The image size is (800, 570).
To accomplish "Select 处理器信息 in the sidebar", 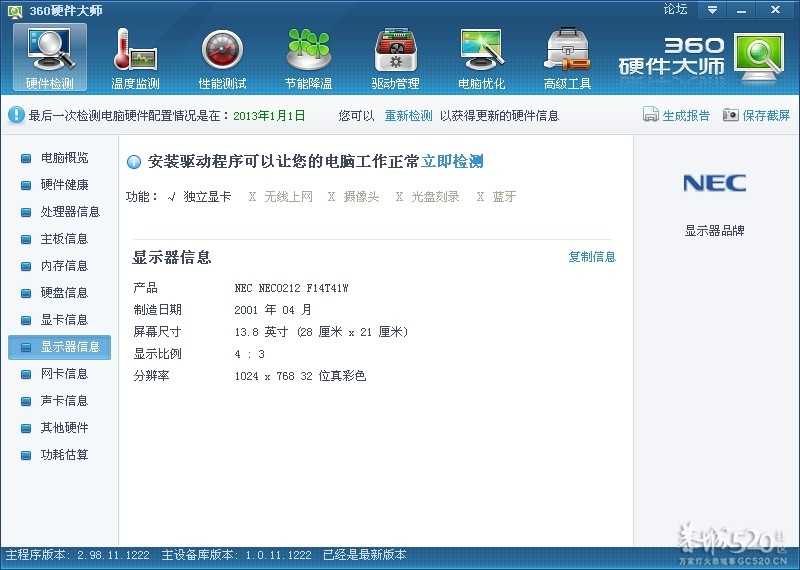I will click(60, 212).
